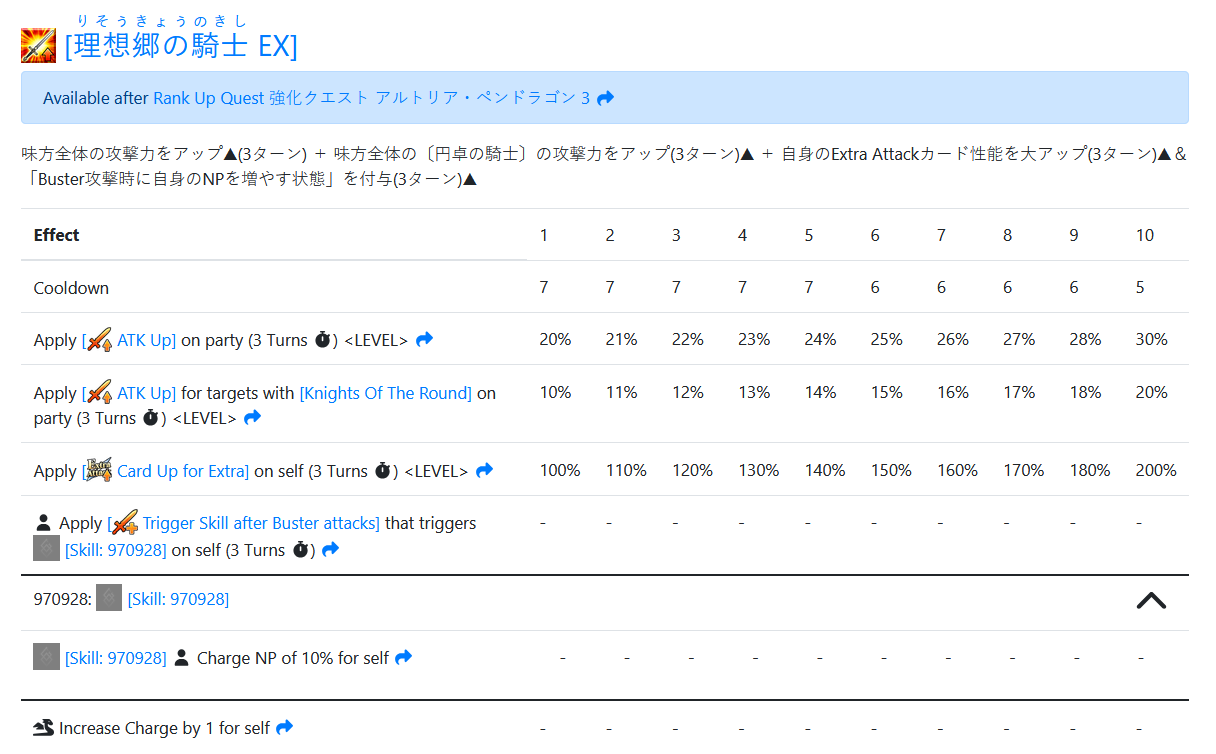Open the Card Up for Extra buff link
The image size is (1216, 754).
coord(182,471)
